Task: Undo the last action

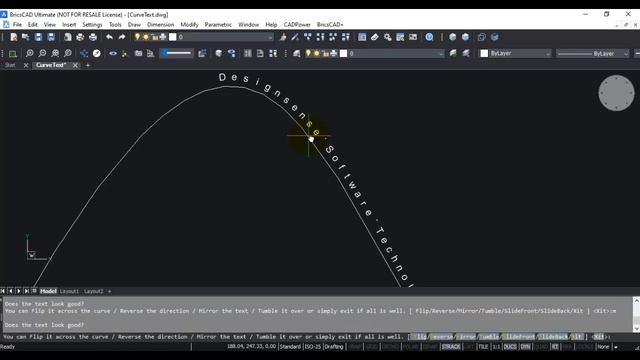Action: [109, 37]
